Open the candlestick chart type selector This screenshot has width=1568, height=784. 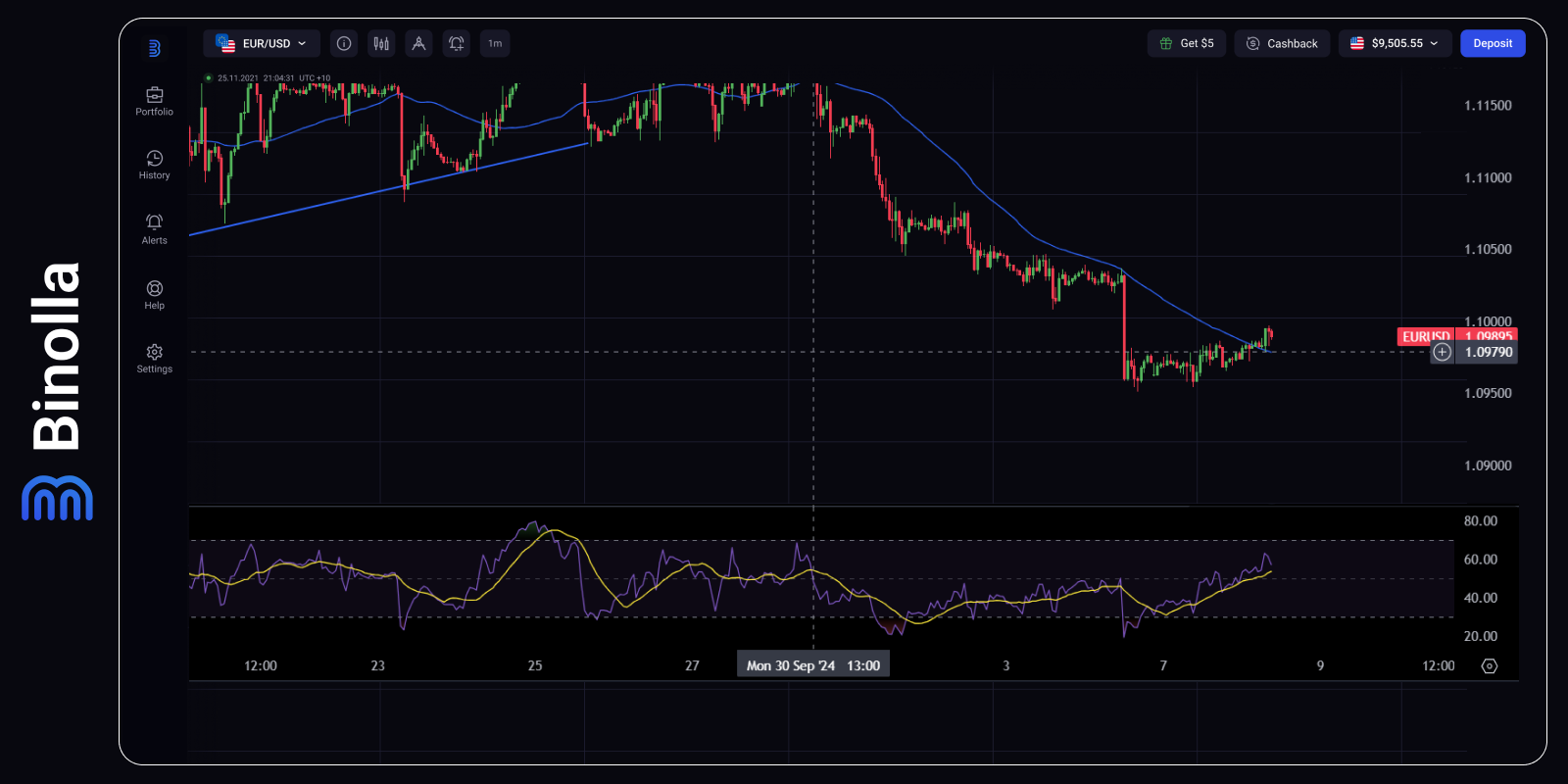pyautogui.click(x=381, y=43)
